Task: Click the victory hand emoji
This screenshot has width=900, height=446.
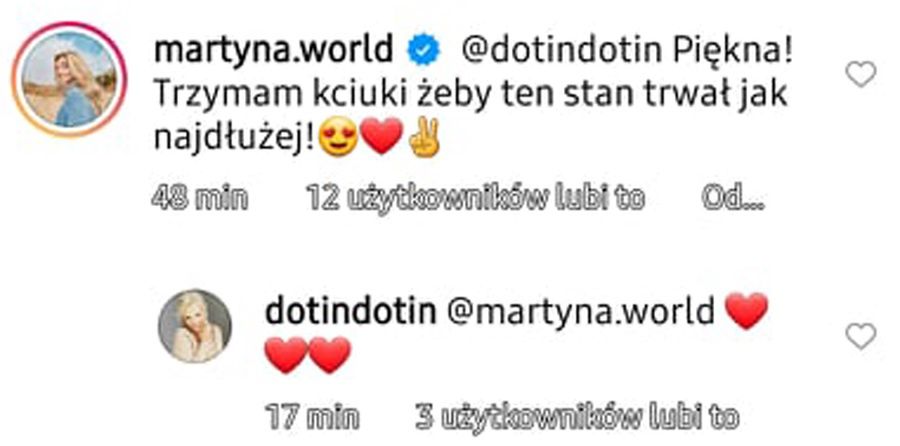Action: pos(424,138)
